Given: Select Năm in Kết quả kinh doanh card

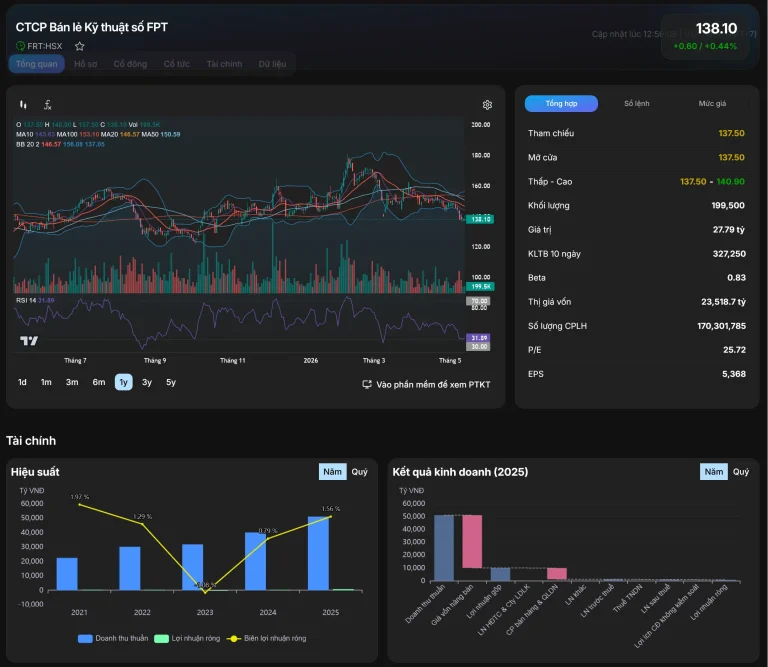Looking at the screenshot, I should click(x=714, y=472).
